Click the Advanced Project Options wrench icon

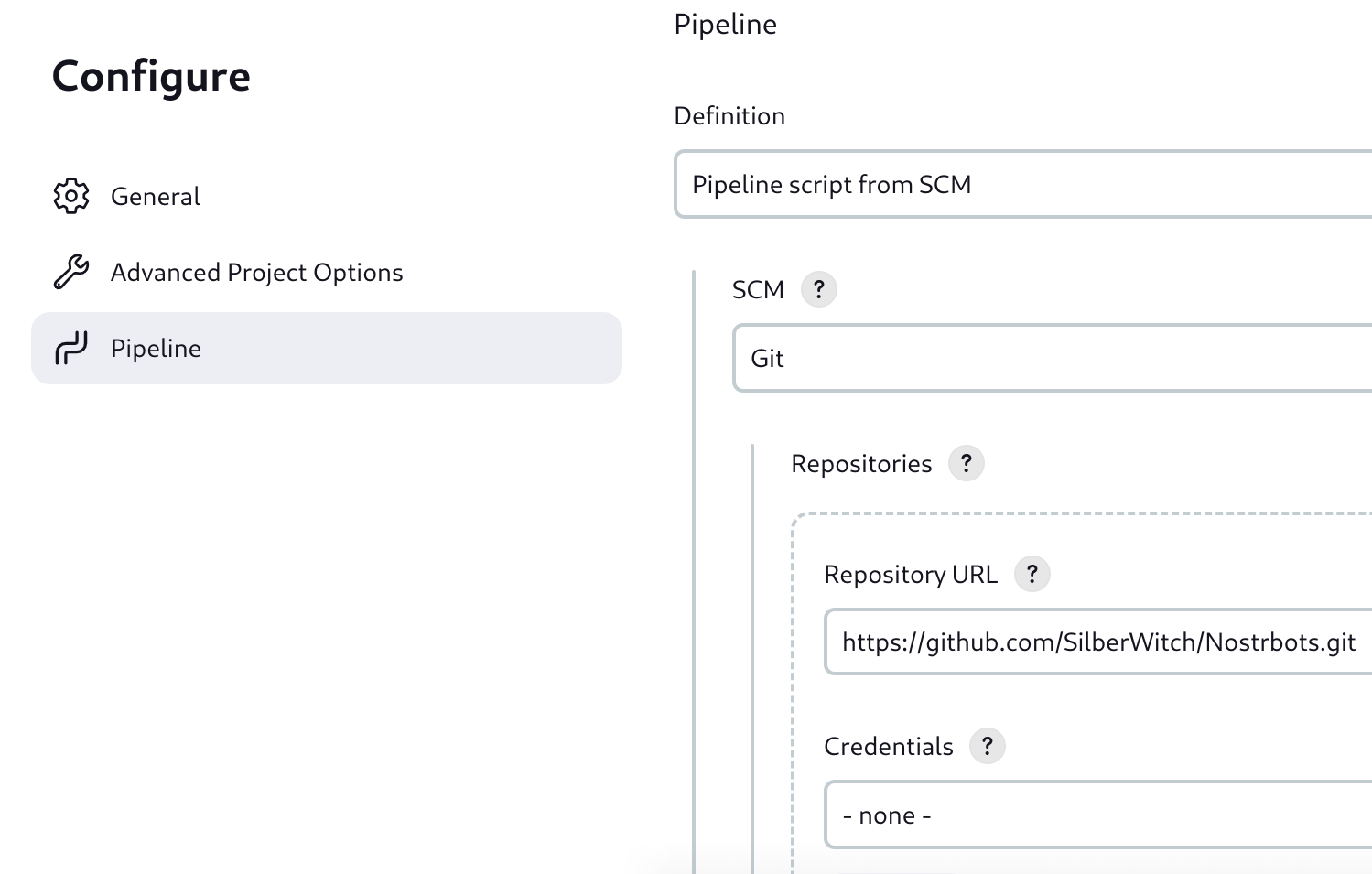coord(71,272)
